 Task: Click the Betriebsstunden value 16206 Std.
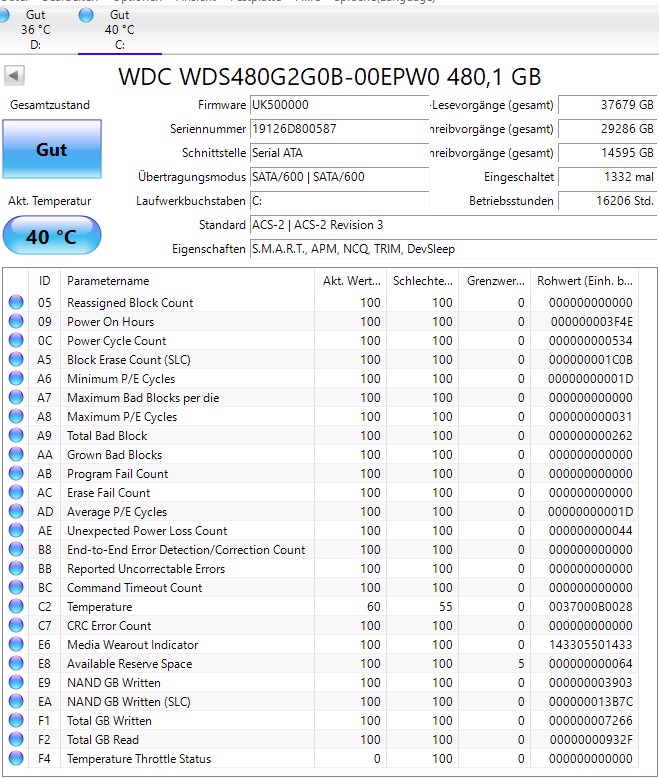point(607,201)
